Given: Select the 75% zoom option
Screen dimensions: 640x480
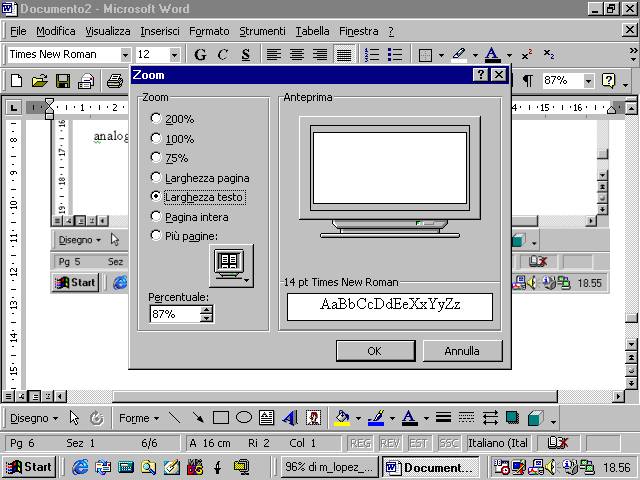Looking at the screenshot, I should click(169, 158).
